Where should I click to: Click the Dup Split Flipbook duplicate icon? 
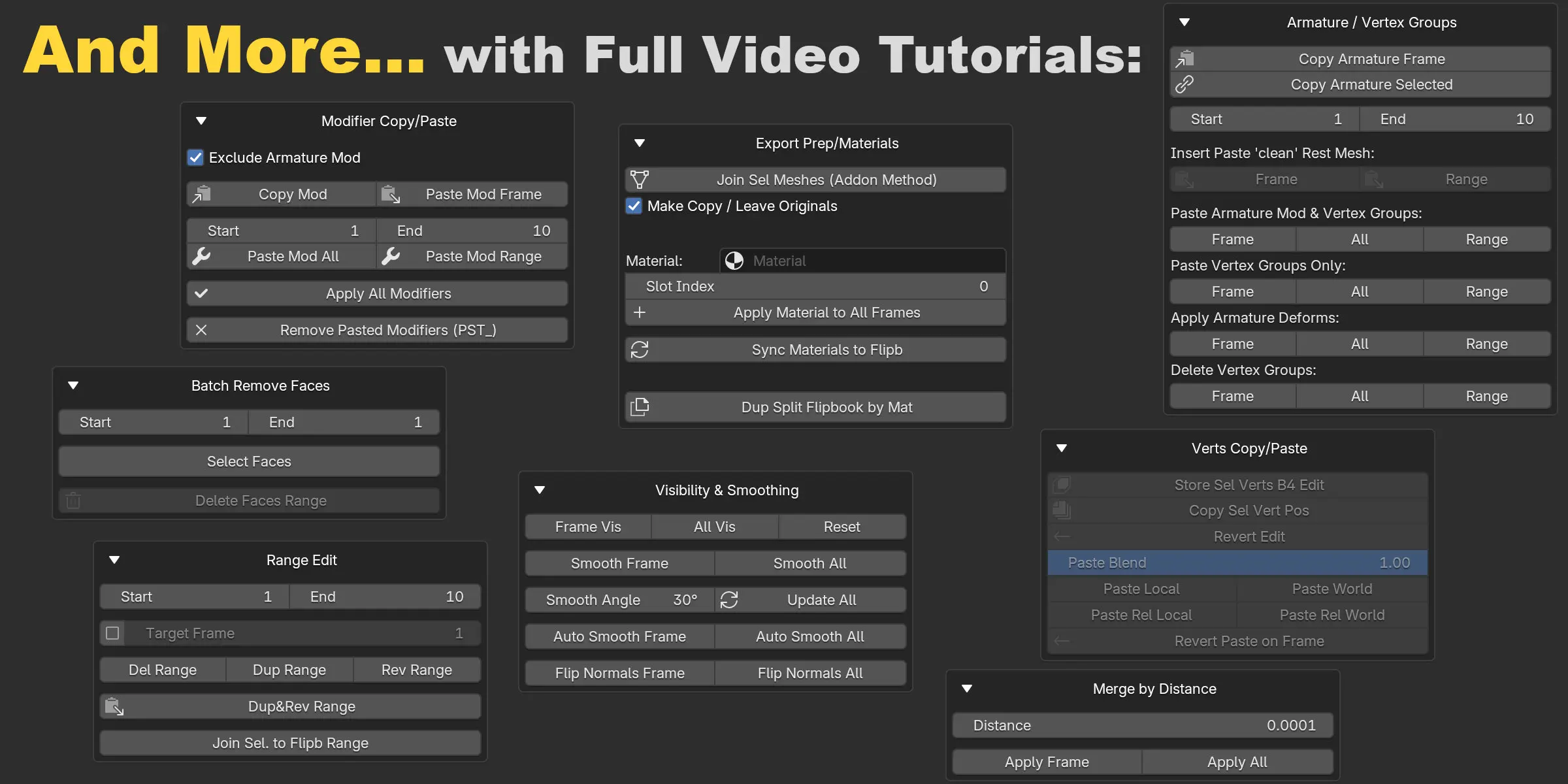click(640, 407)
